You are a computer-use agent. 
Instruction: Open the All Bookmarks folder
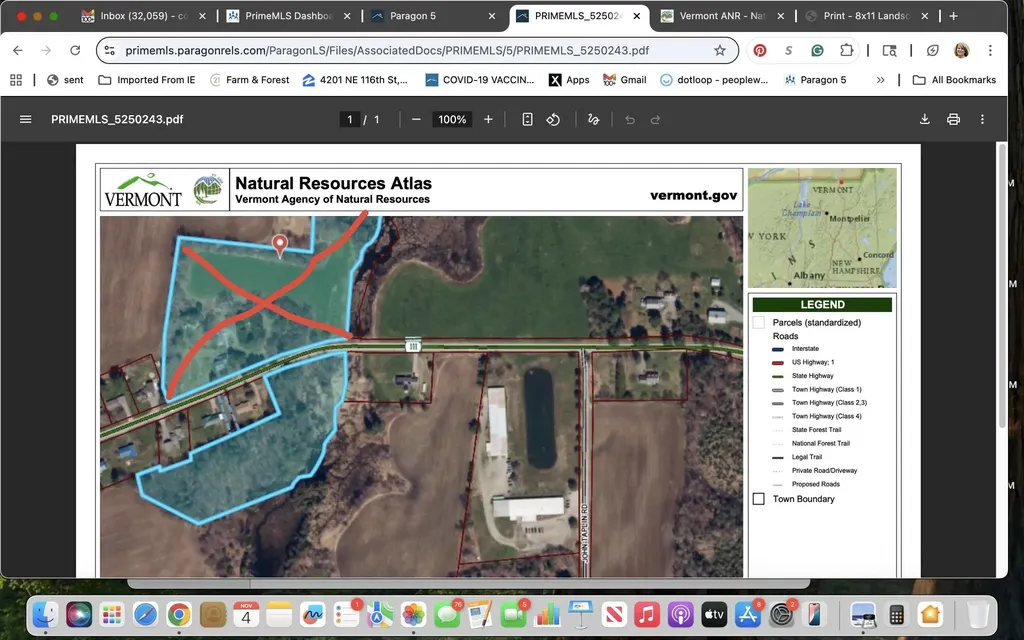click(x=954, y=80)
